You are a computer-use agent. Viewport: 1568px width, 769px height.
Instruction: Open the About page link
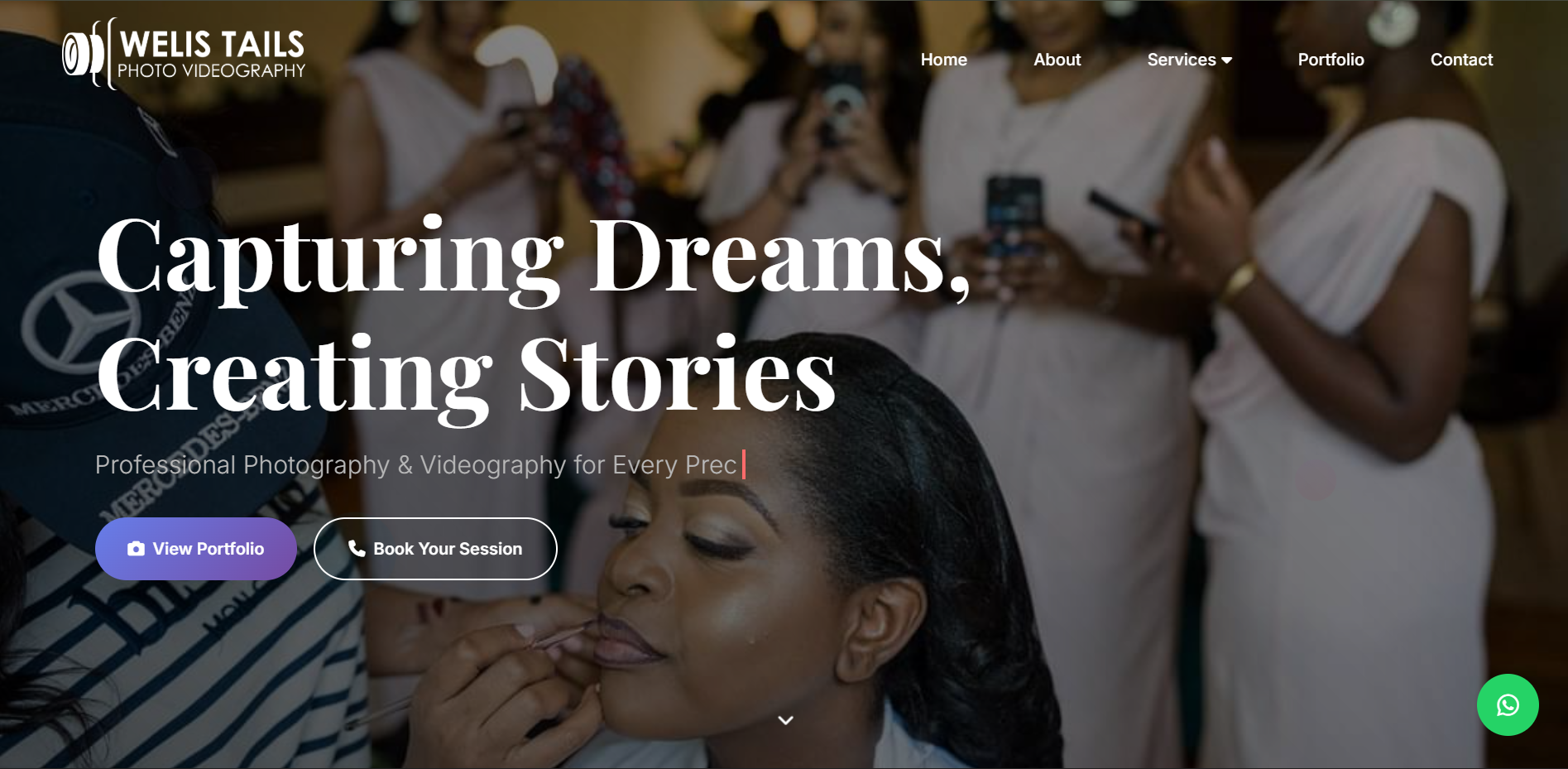pyautogui.click(x=1057, y=60)
